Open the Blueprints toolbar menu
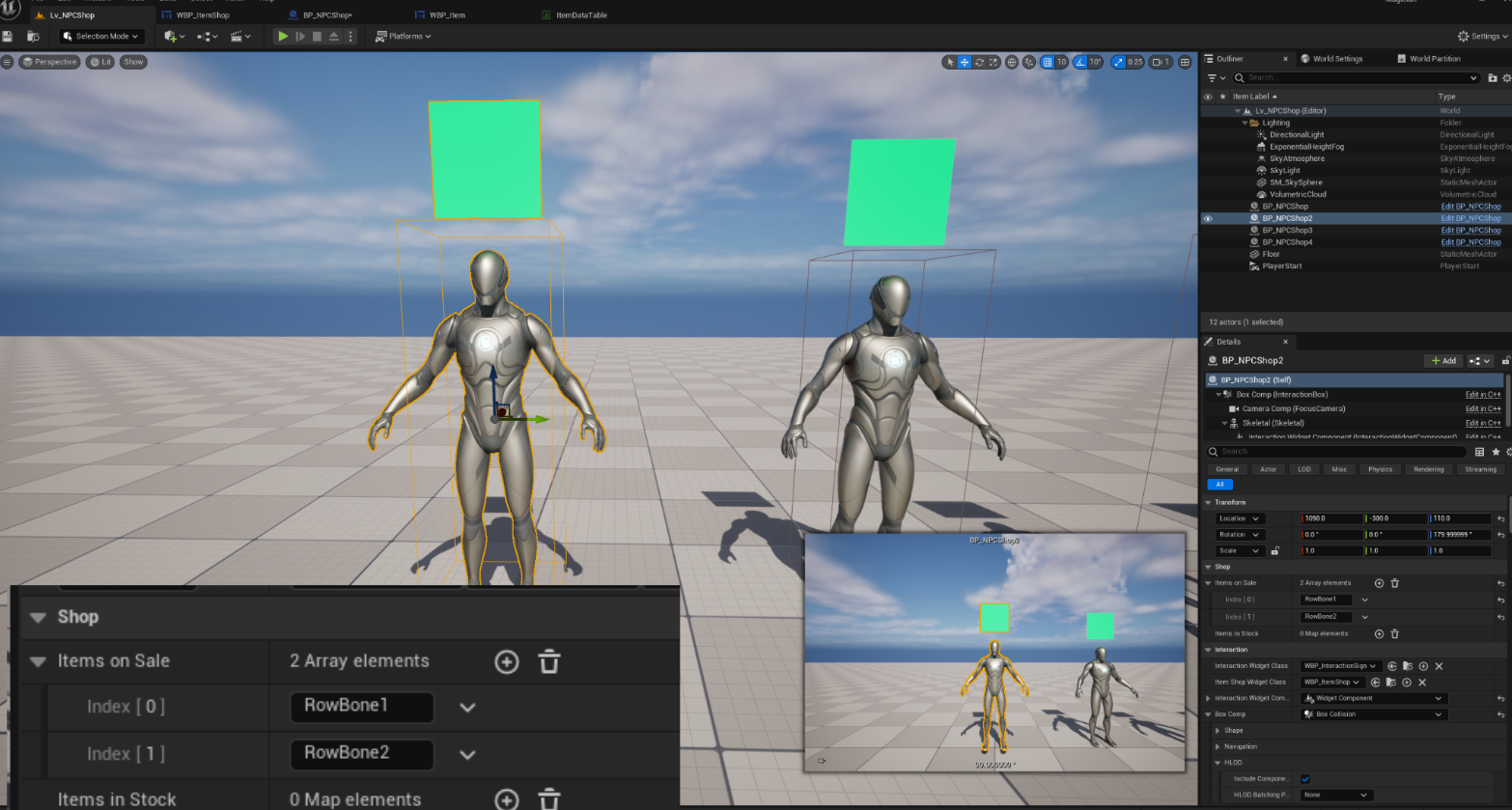Screen dimensions: 1512x810 coord(207,36)
